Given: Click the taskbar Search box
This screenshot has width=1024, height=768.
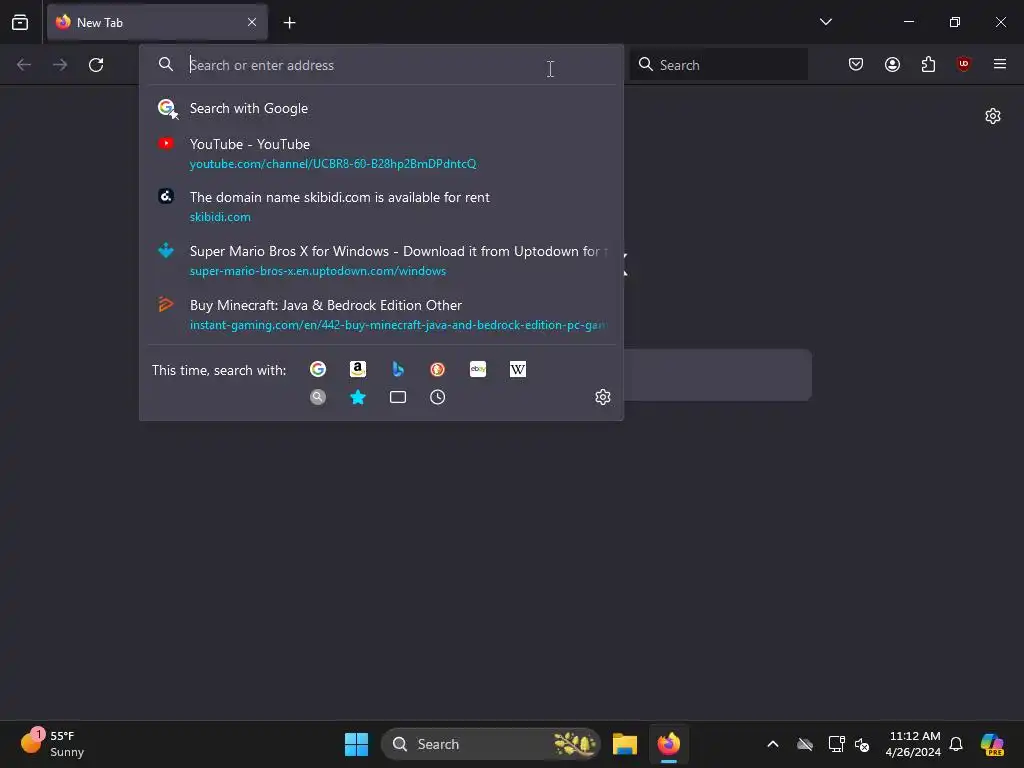Looking at the screenshot, I should [x=490, y=744].
